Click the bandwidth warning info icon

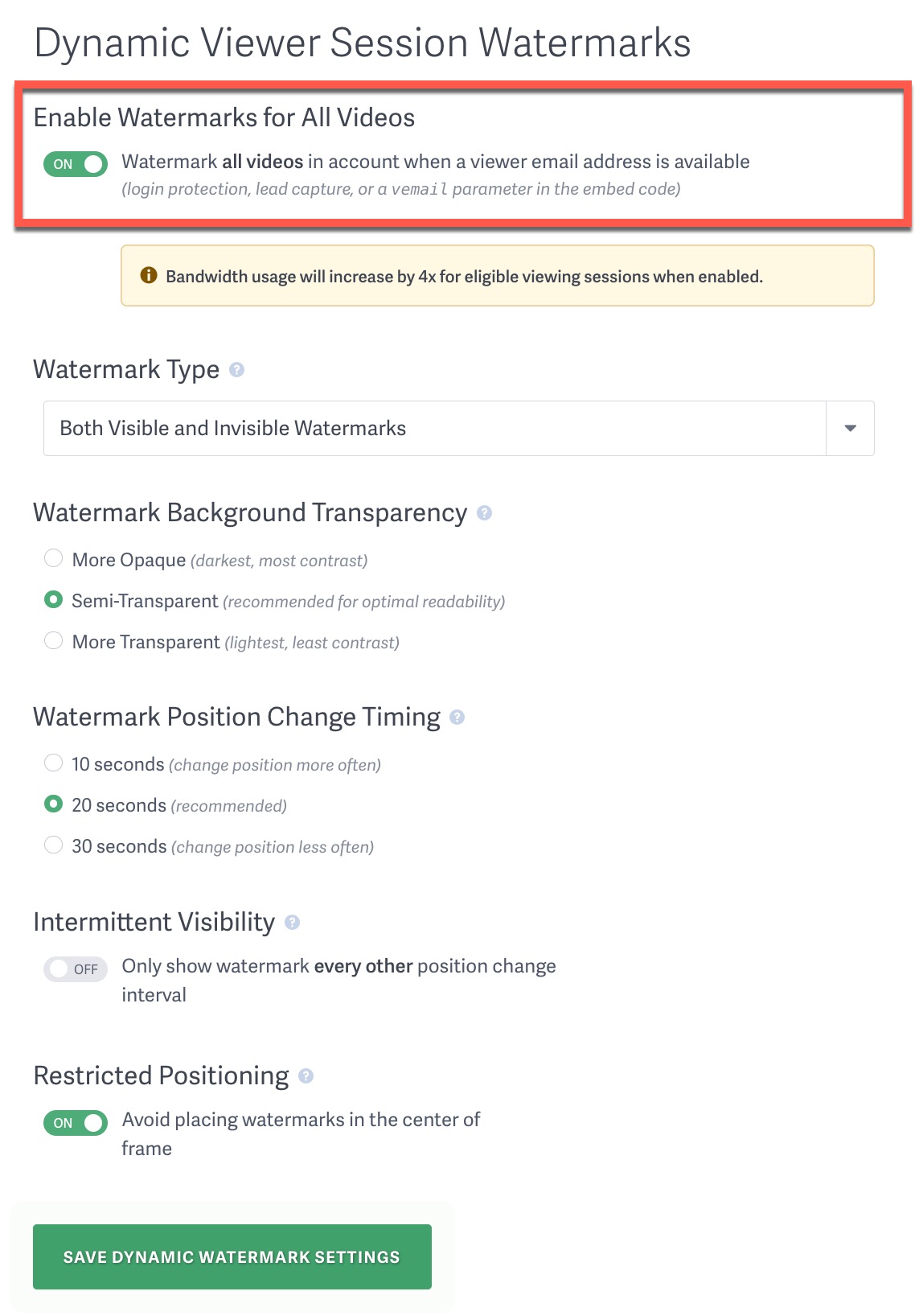[148, 275]
